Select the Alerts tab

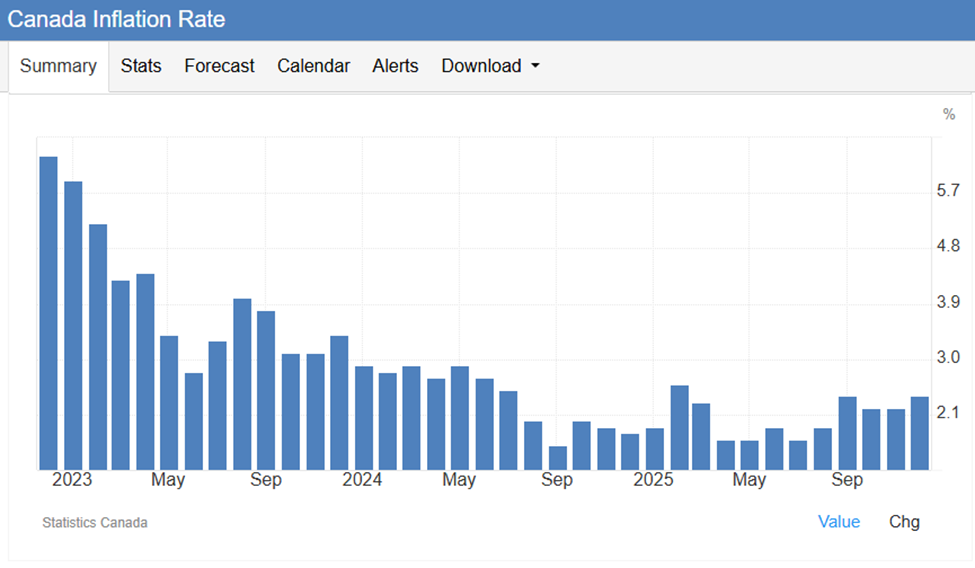(x=395, y=66)
